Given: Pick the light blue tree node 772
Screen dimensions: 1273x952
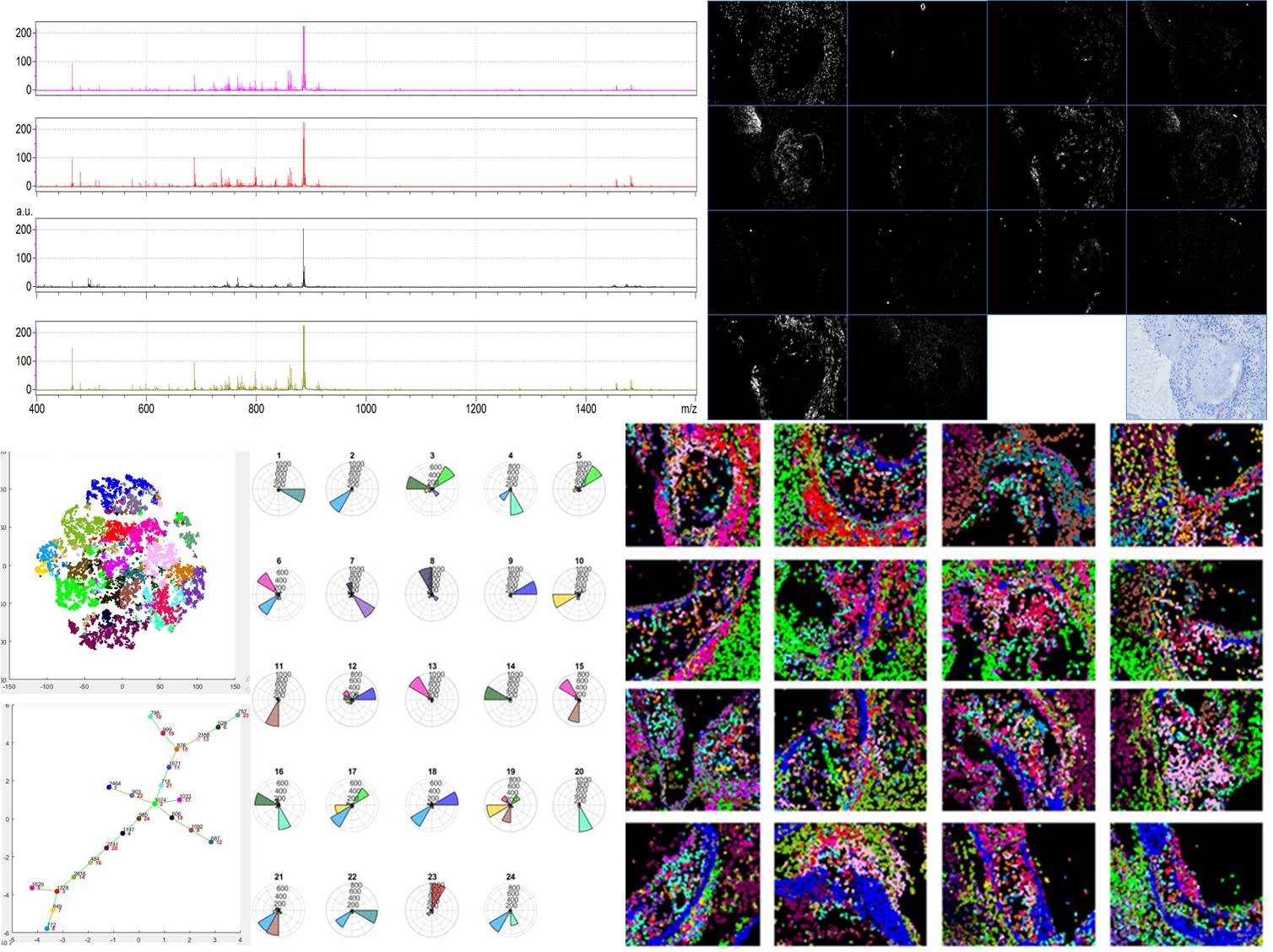Looking at the screenshot, I should click(48, 928).
